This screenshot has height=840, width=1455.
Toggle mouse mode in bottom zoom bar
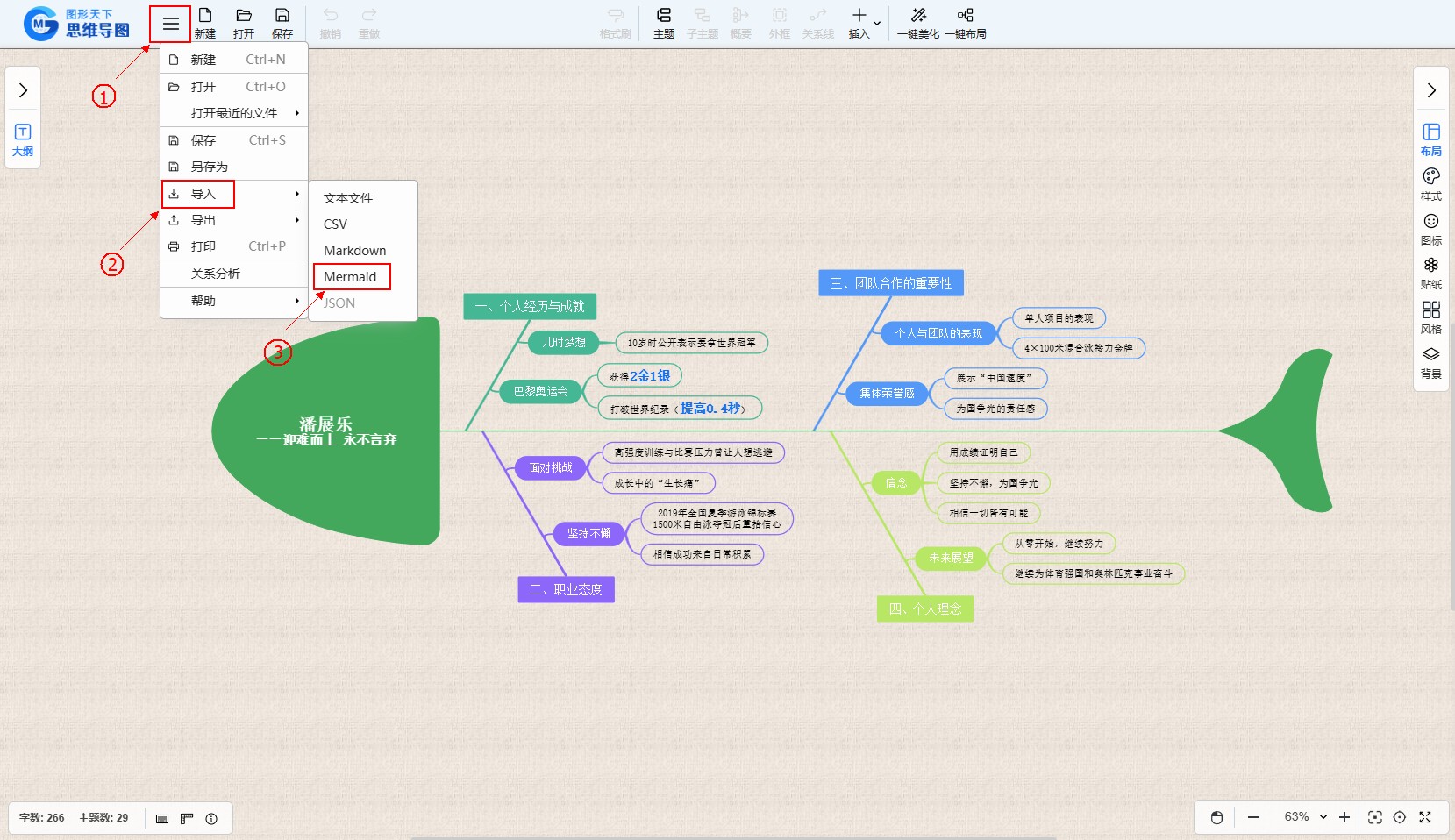[1216, 817]
